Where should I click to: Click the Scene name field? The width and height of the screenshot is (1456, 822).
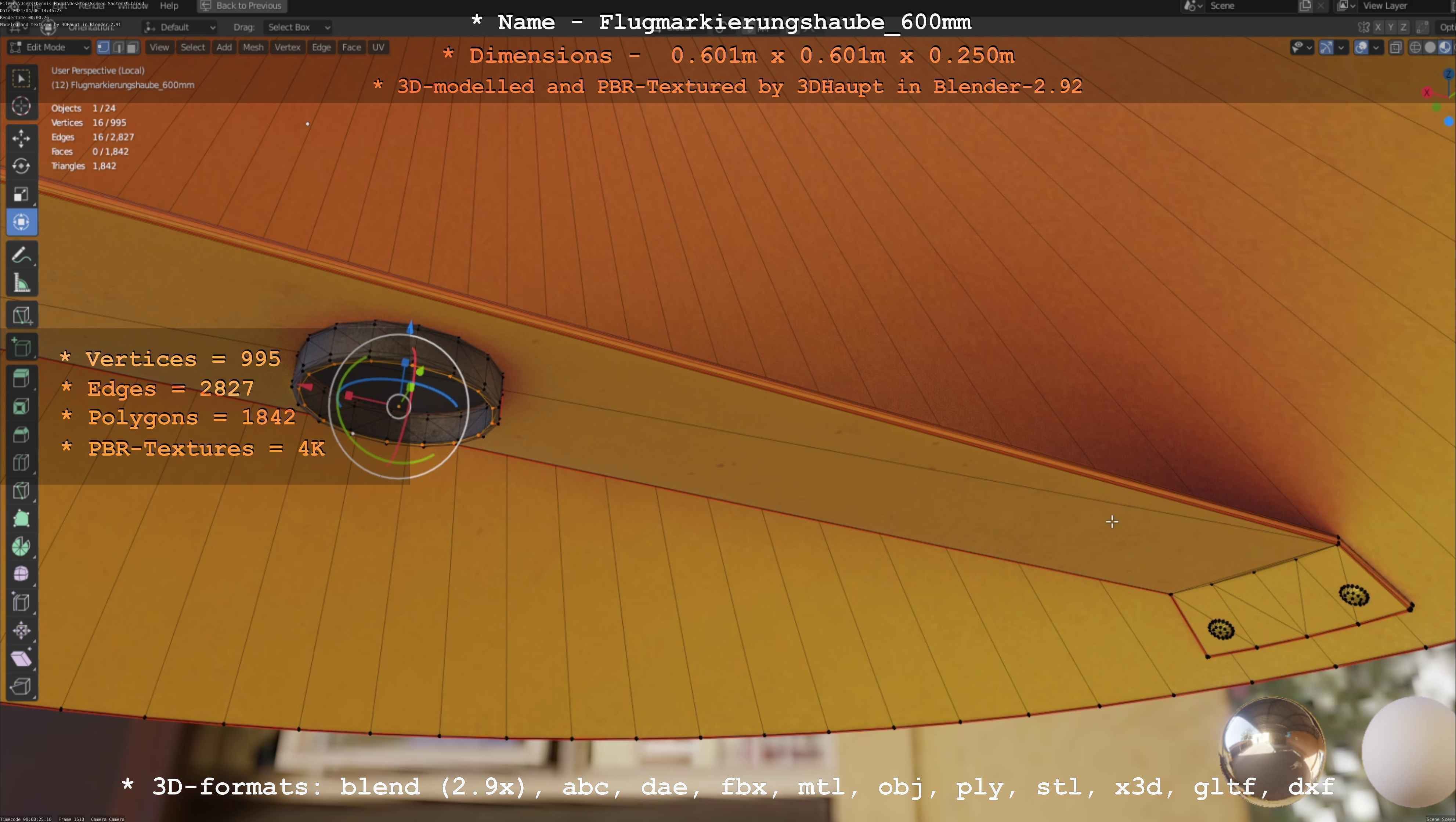pyautogui.click(x=1251, y=6)
